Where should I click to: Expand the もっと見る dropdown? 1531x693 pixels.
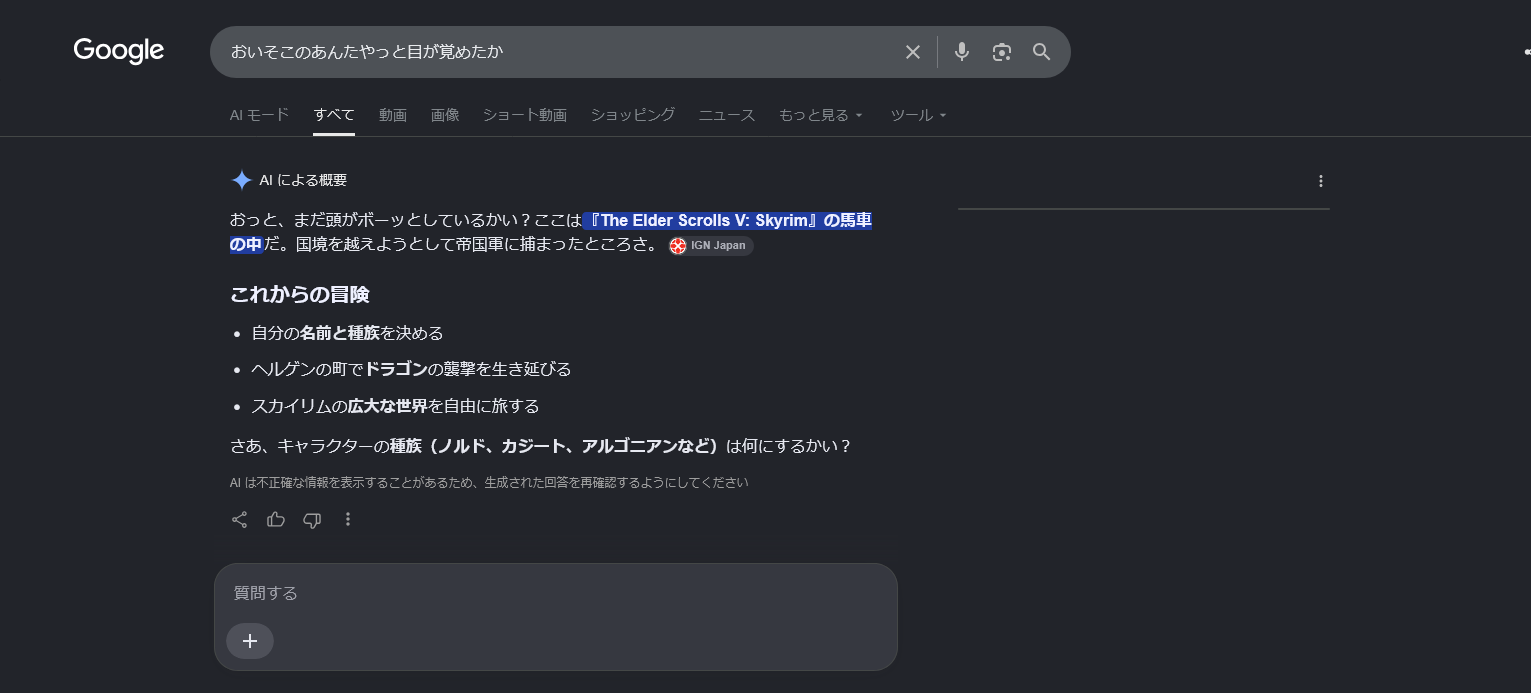(x=821, y=115)
